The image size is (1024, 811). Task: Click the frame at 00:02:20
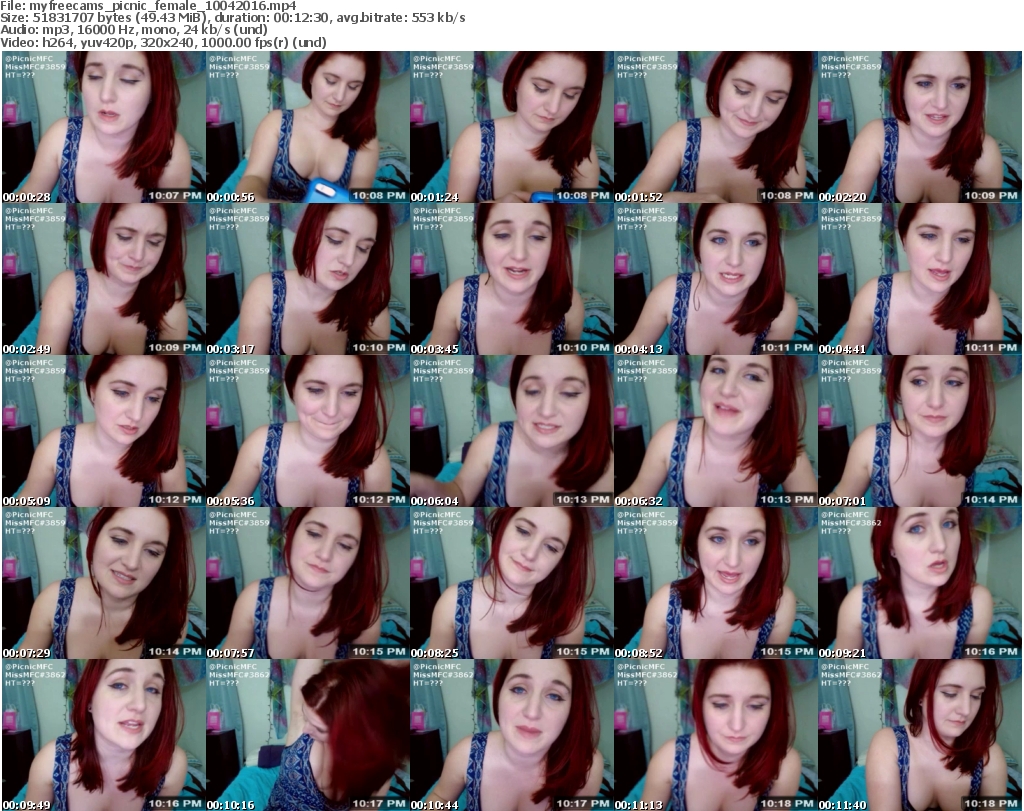(x=919, y=127)
